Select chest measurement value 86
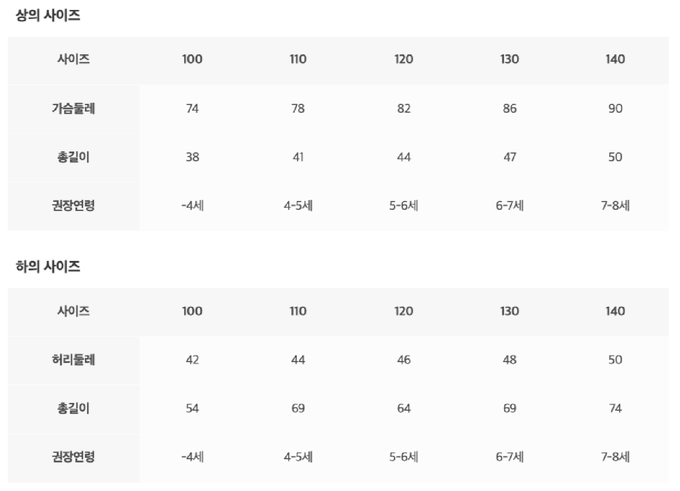This screenshot has height=491, width=680. 510,108
